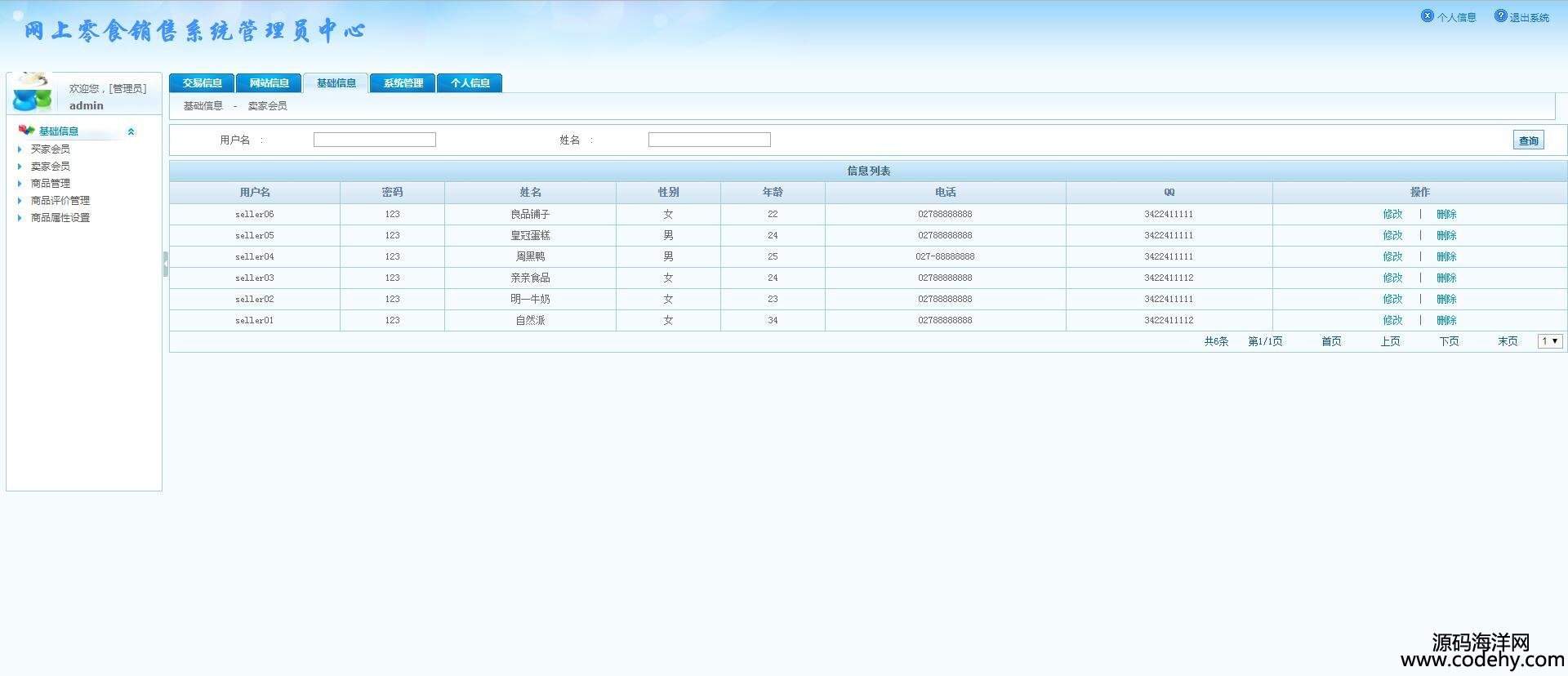Focus the 姓名 search input field
Image resolution: width=1568 pixels, height=676 pixels.
709,140
